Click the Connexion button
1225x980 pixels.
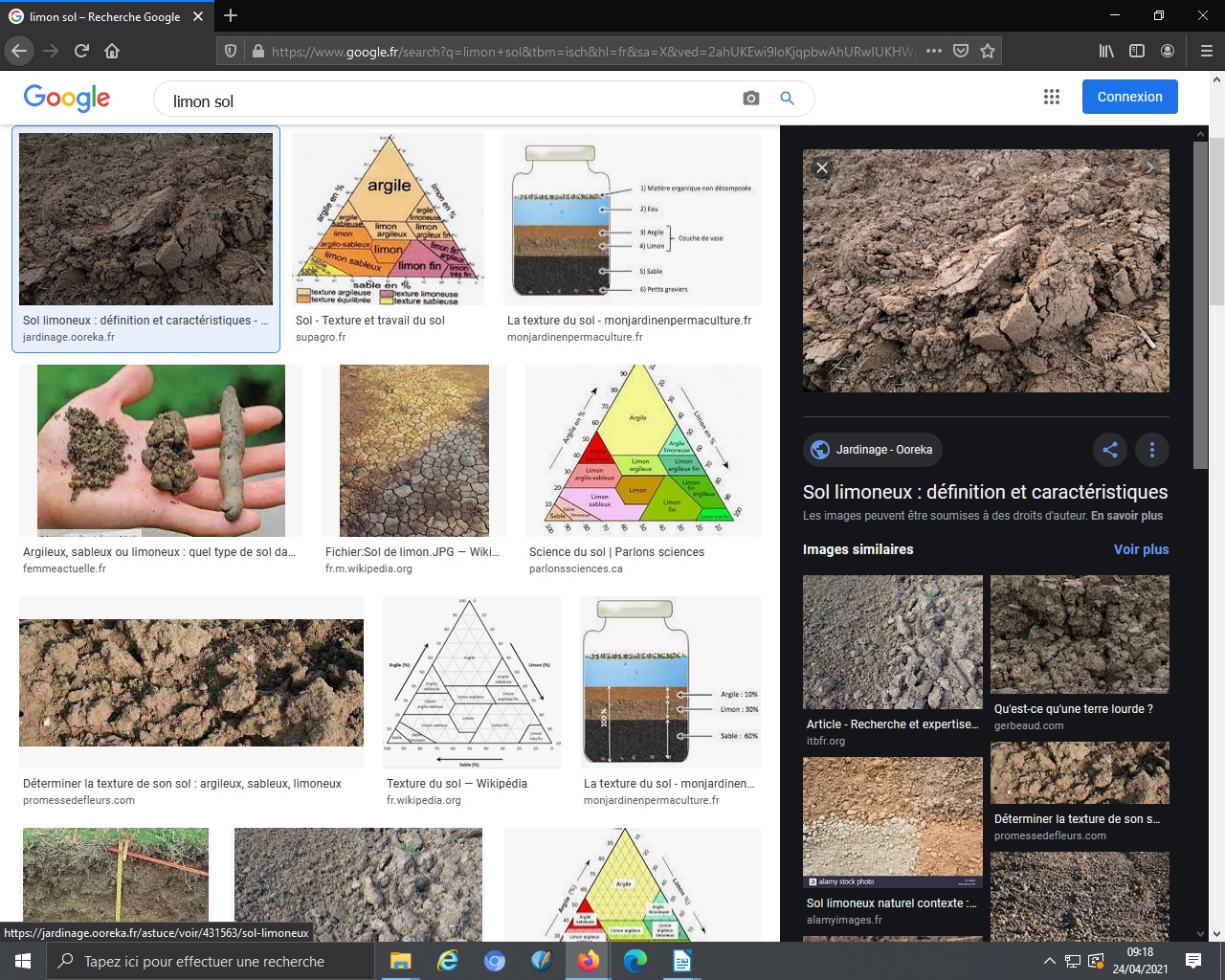[x=1129, y=97]
